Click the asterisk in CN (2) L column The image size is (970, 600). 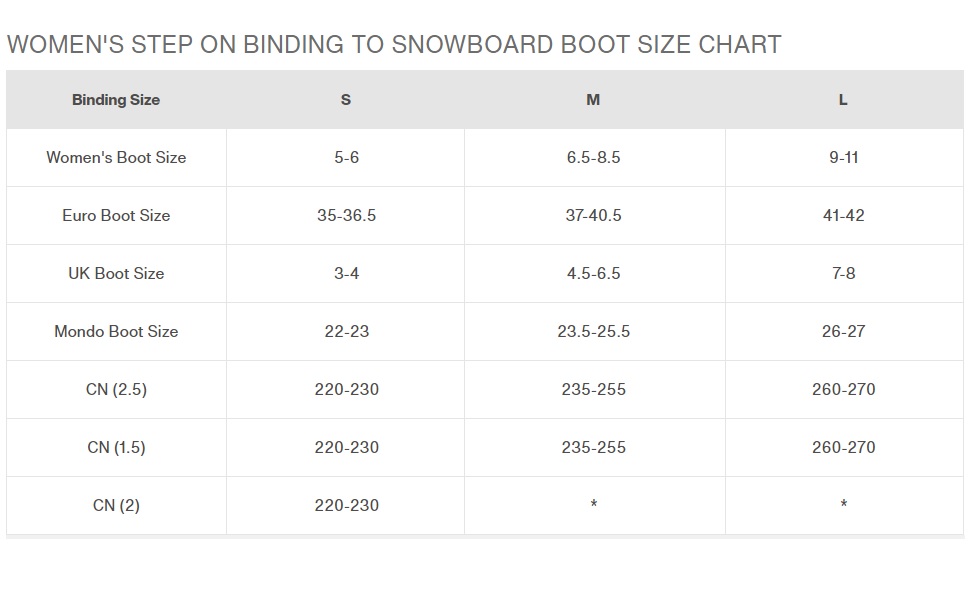[x=843, y=506]
